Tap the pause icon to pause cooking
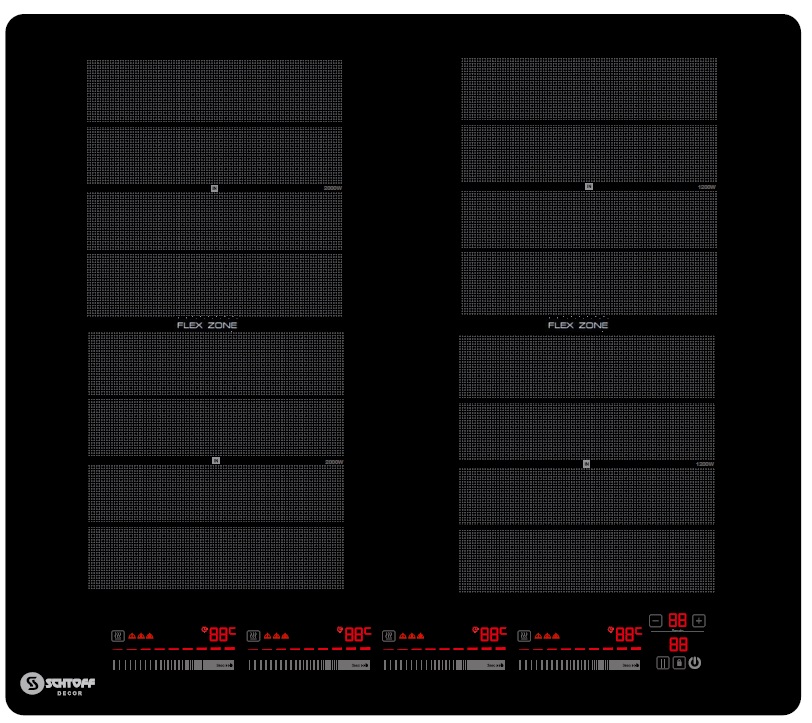This screenshot has height=723, width=812. tap(662, 663)
